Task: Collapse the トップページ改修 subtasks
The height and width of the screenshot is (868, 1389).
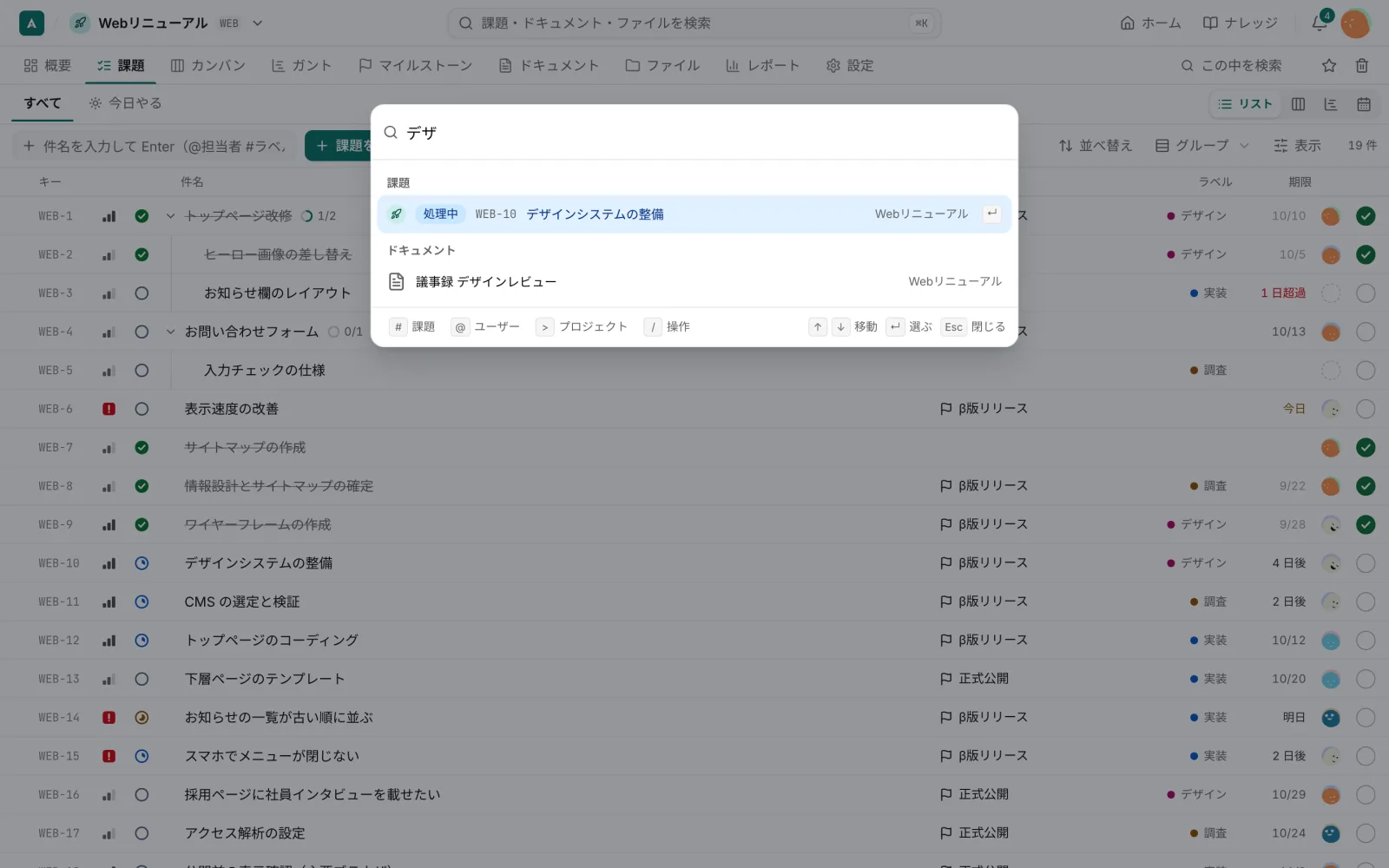Action: click(x=170, y=216)
